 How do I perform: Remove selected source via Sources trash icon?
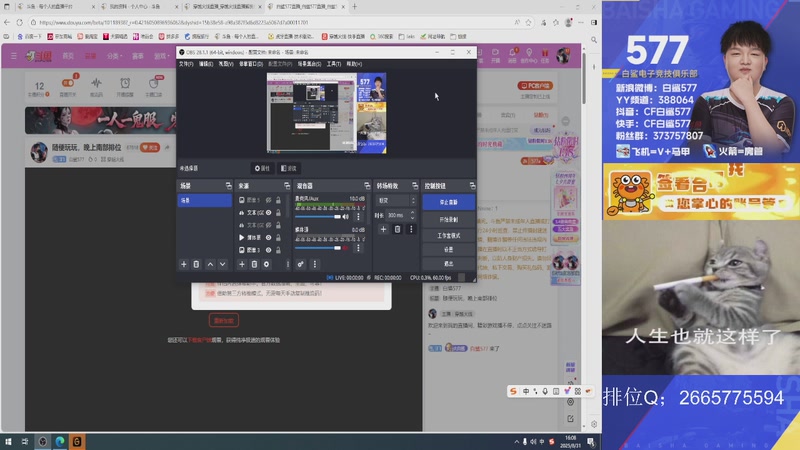(254, 264)
